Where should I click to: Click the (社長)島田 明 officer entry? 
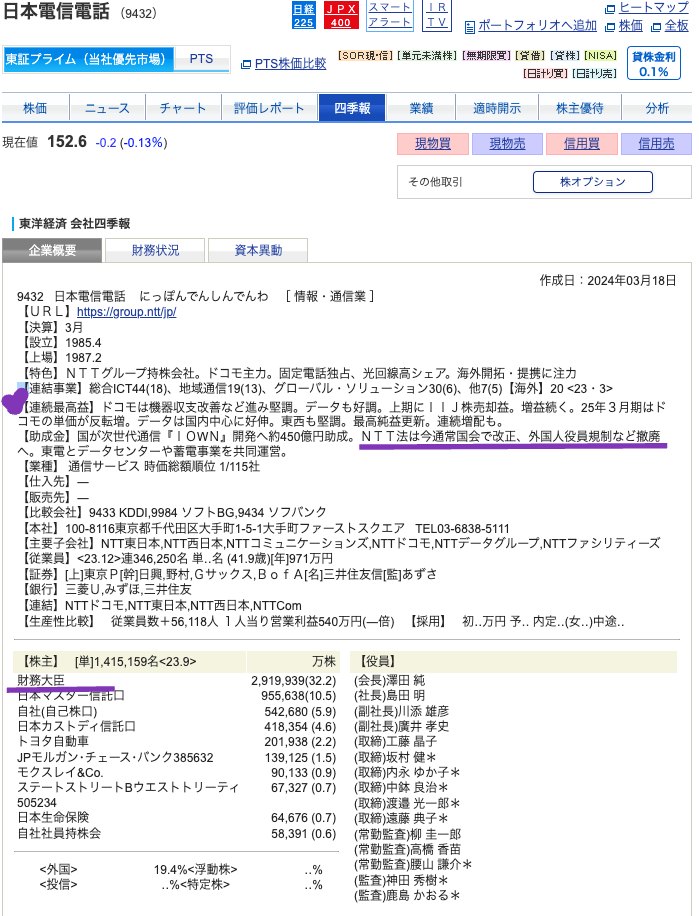pyautogui.click(x=390, y=696)
